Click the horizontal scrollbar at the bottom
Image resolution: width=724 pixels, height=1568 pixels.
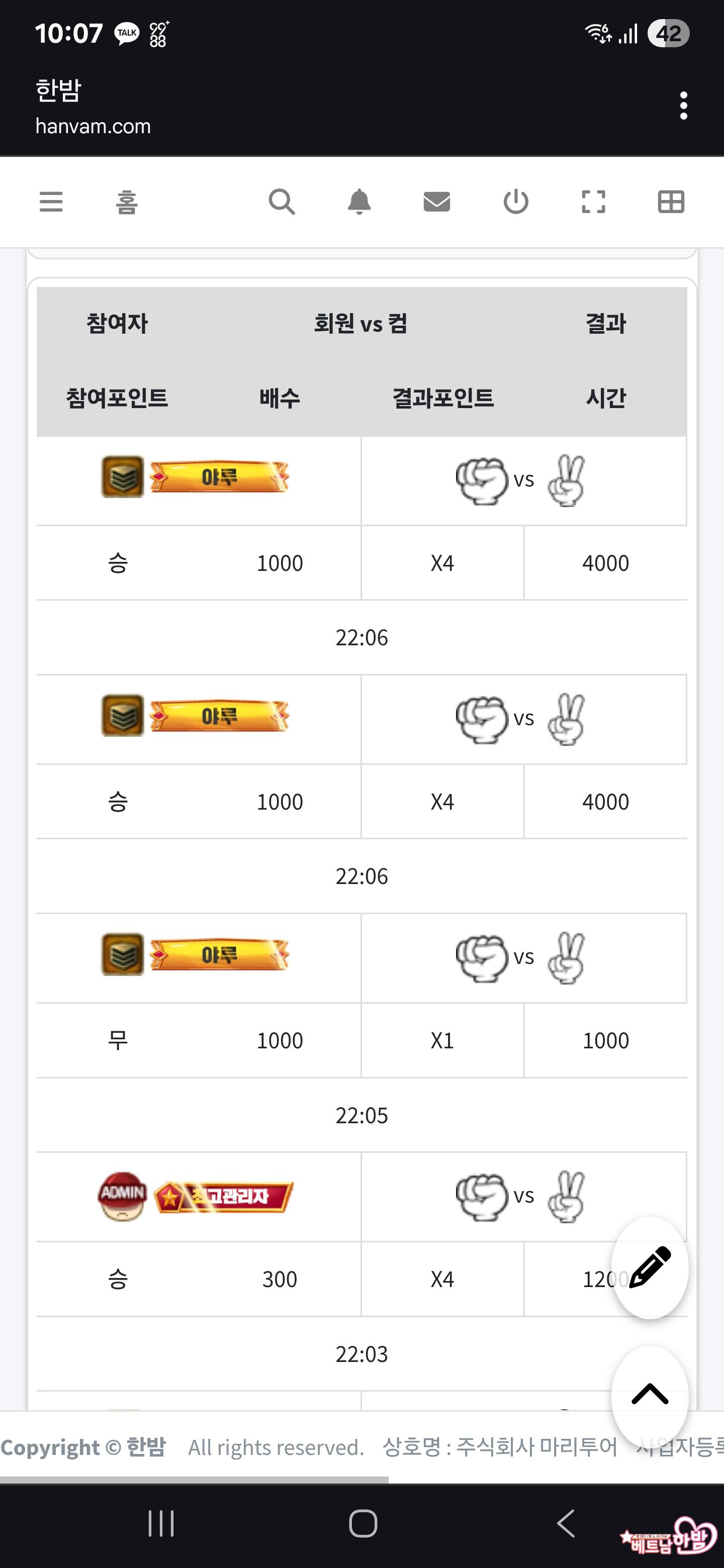coord(194,1479)
